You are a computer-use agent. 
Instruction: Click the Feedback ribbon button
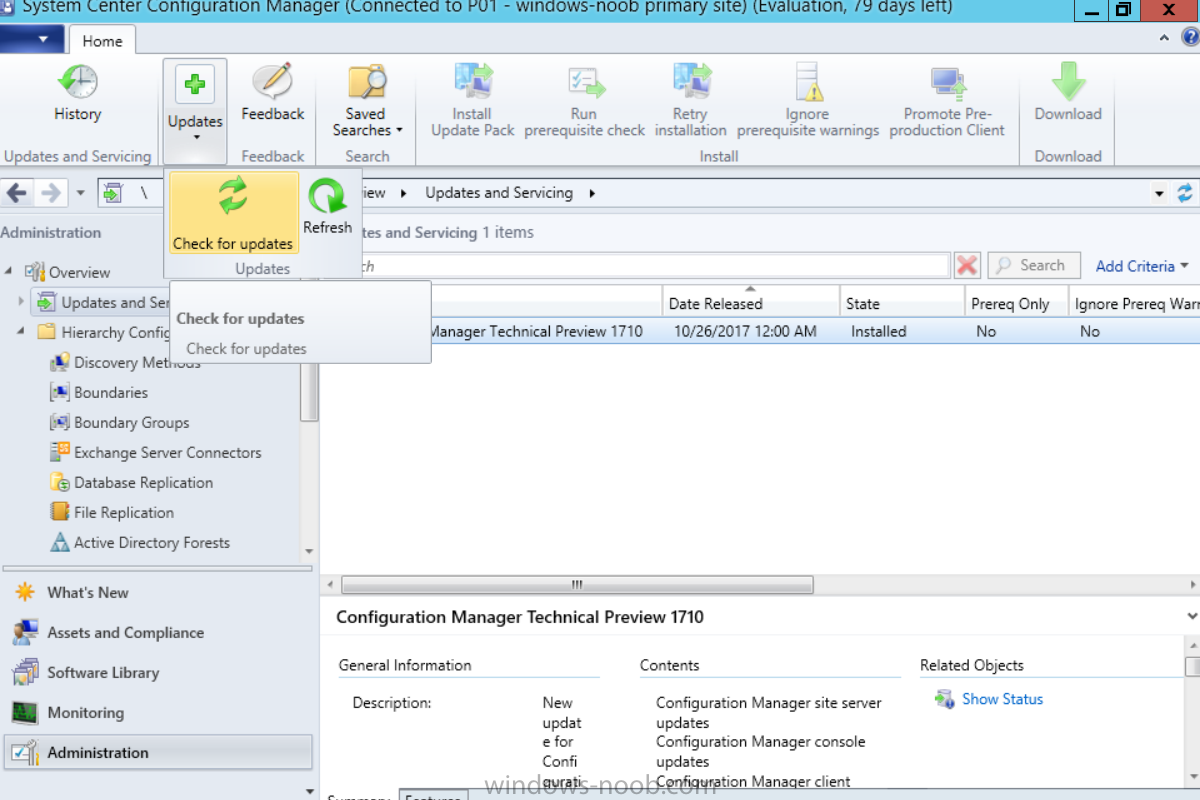click(x=272, y=95)
